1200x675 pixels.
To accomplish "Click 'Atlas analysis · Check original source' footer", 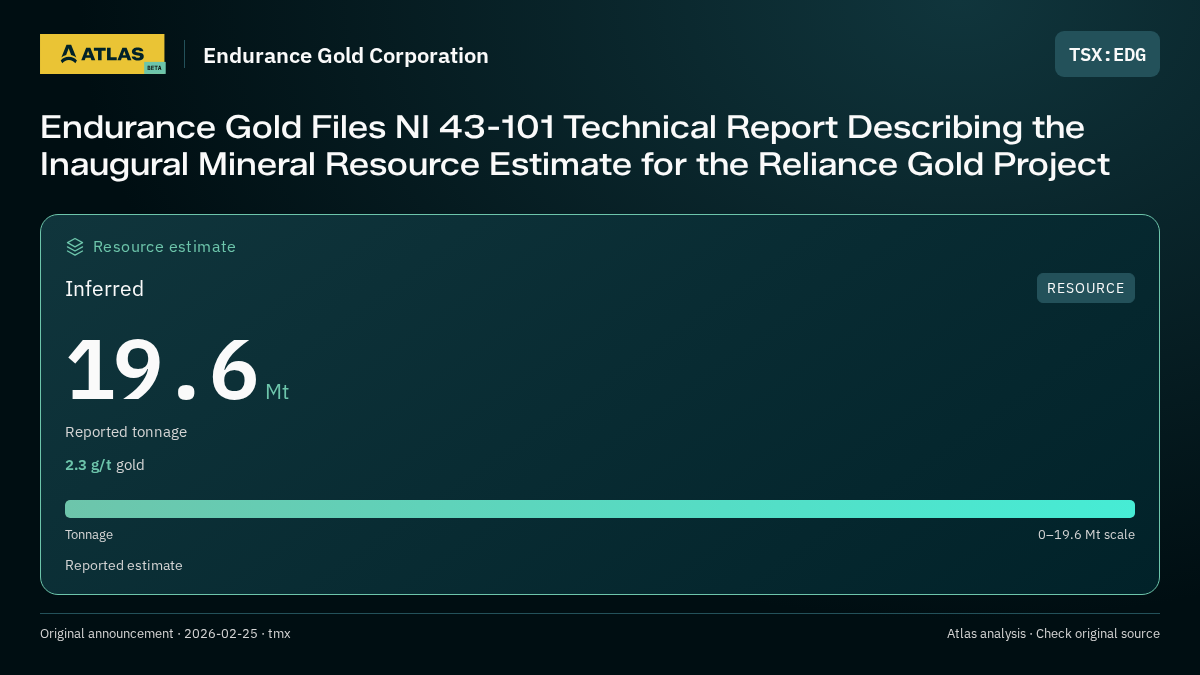I will pyautogui.click(x=1053, y=634).
